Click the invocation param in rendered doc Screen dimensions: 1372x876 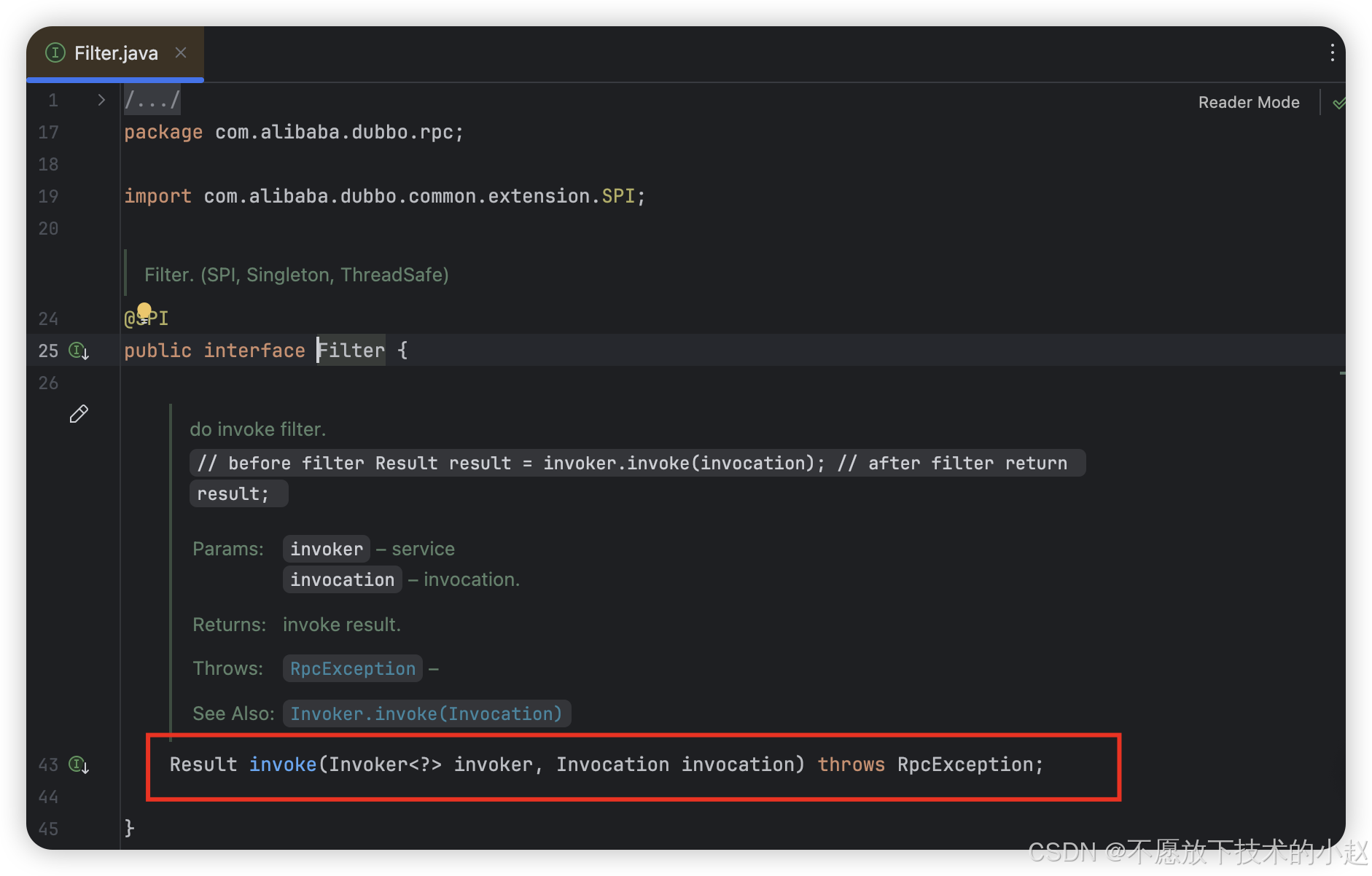point(342,579)
